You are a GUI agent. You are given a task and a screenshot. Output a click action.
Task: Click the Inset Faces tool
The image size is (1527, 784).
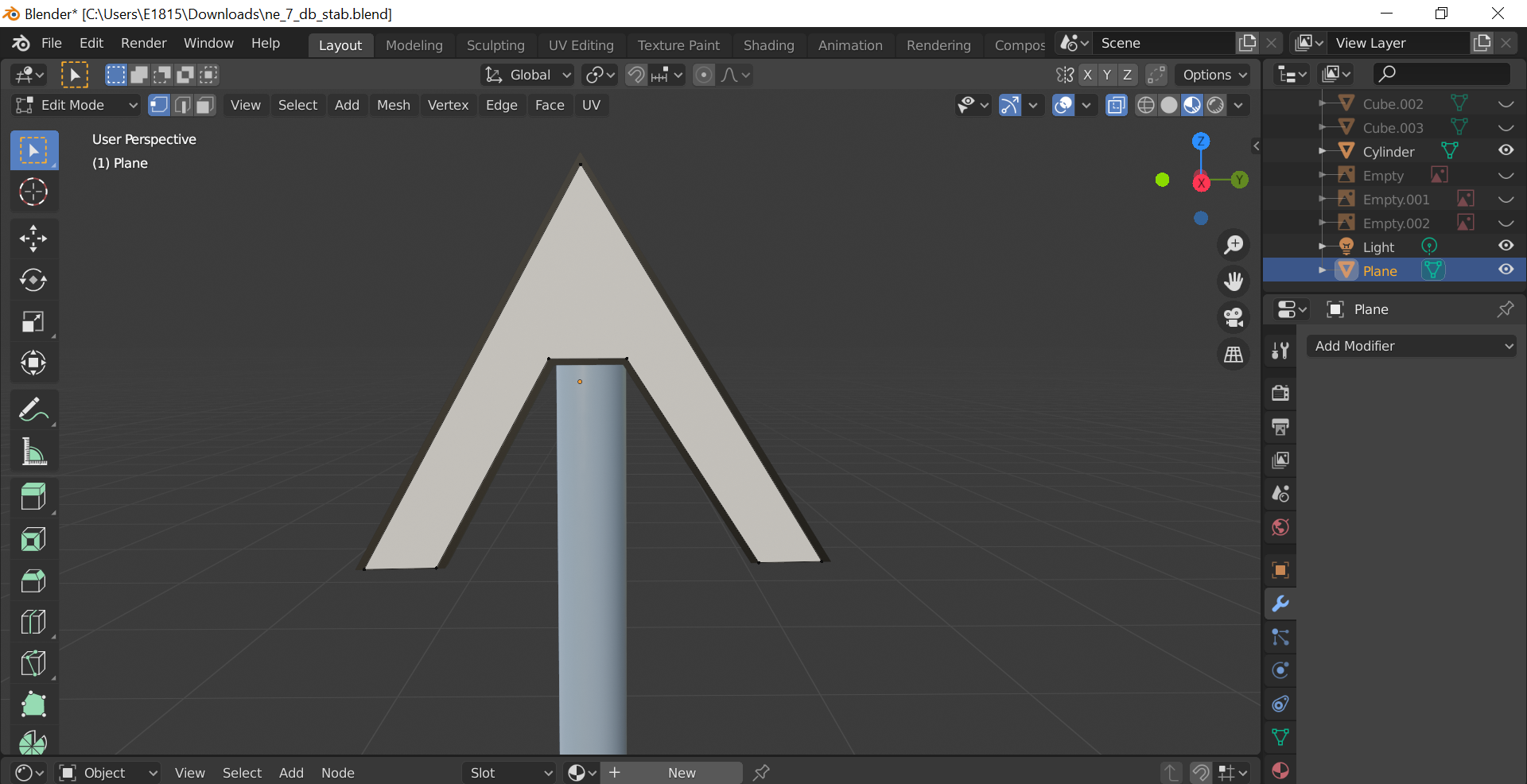33,540
